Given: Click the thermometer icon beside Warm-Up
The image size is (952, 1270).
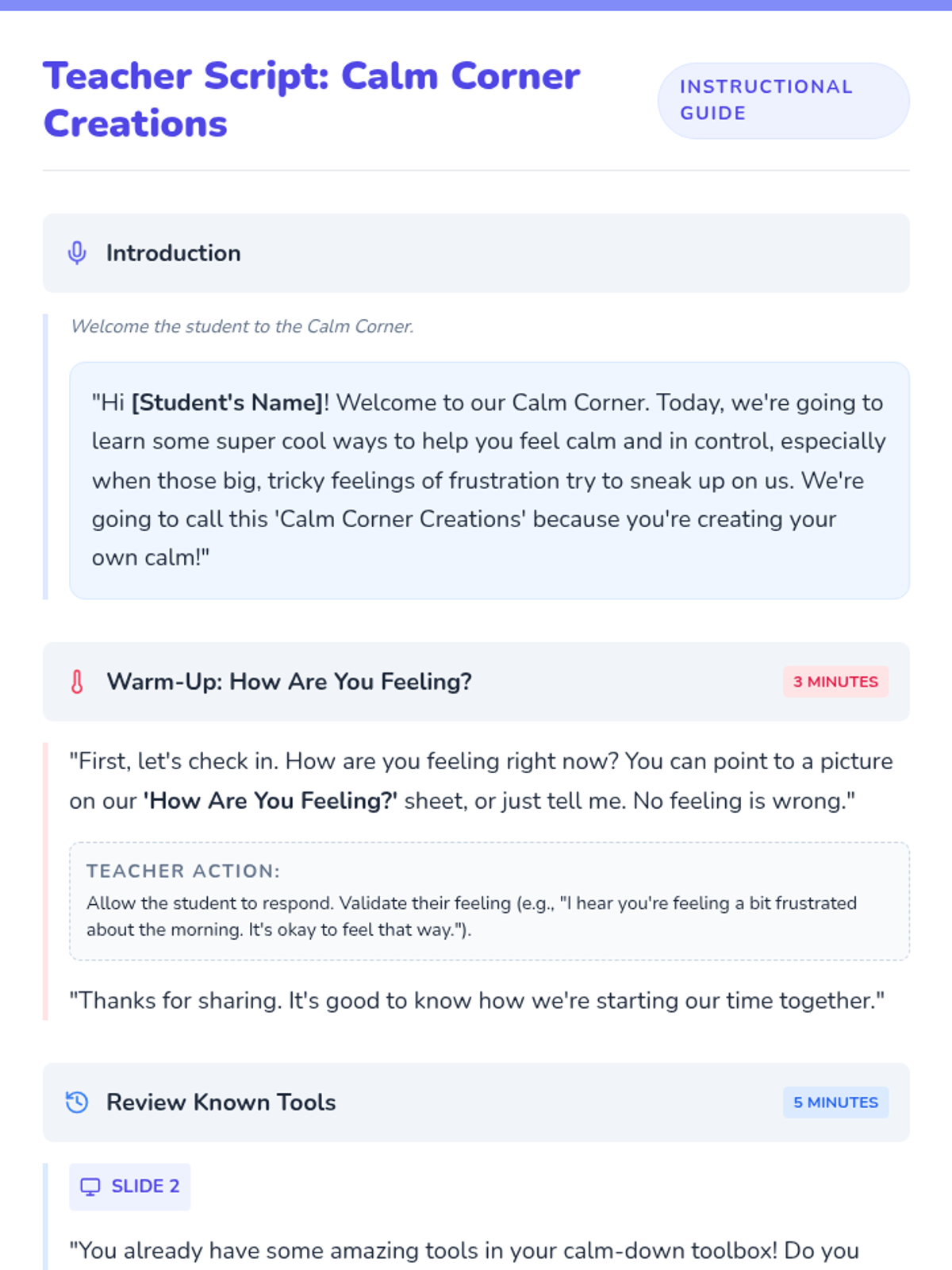Looking at the screenshot, I should (x=77, y=682).
